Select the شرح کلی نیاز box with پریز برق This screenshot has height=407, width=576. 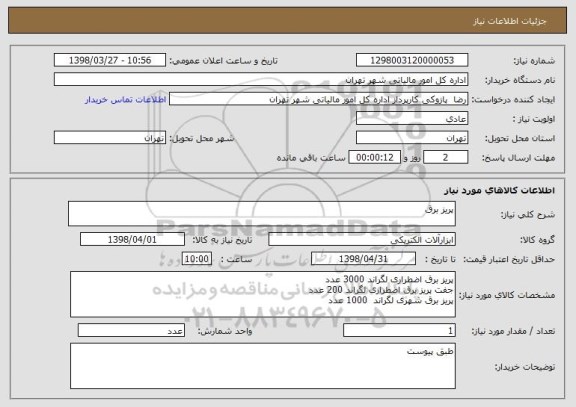pos(262,213)
